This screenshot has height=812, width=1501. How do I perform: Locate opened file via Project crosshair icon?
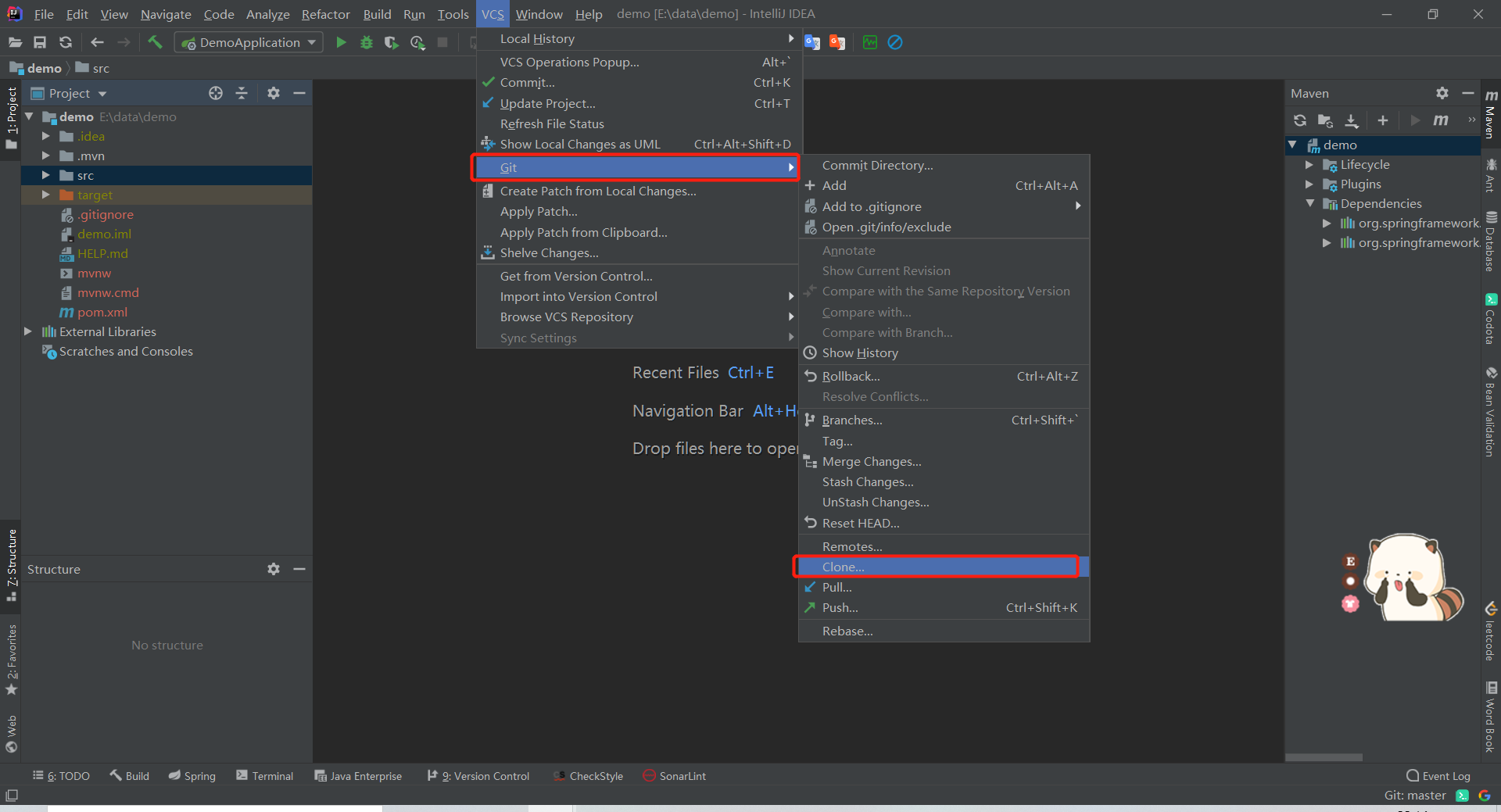(216, 93)
